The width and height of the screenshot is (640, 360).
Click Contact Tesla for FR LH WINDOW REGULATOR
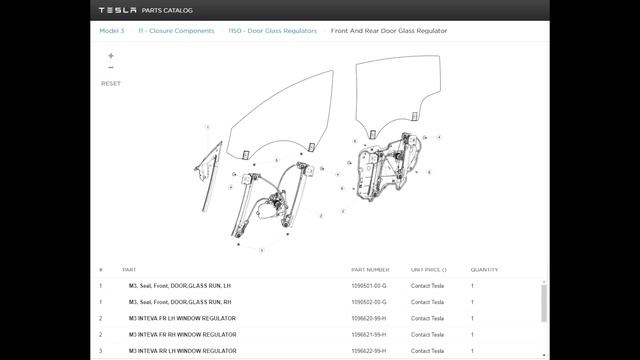pyautogui.click(x=427, y=318)
